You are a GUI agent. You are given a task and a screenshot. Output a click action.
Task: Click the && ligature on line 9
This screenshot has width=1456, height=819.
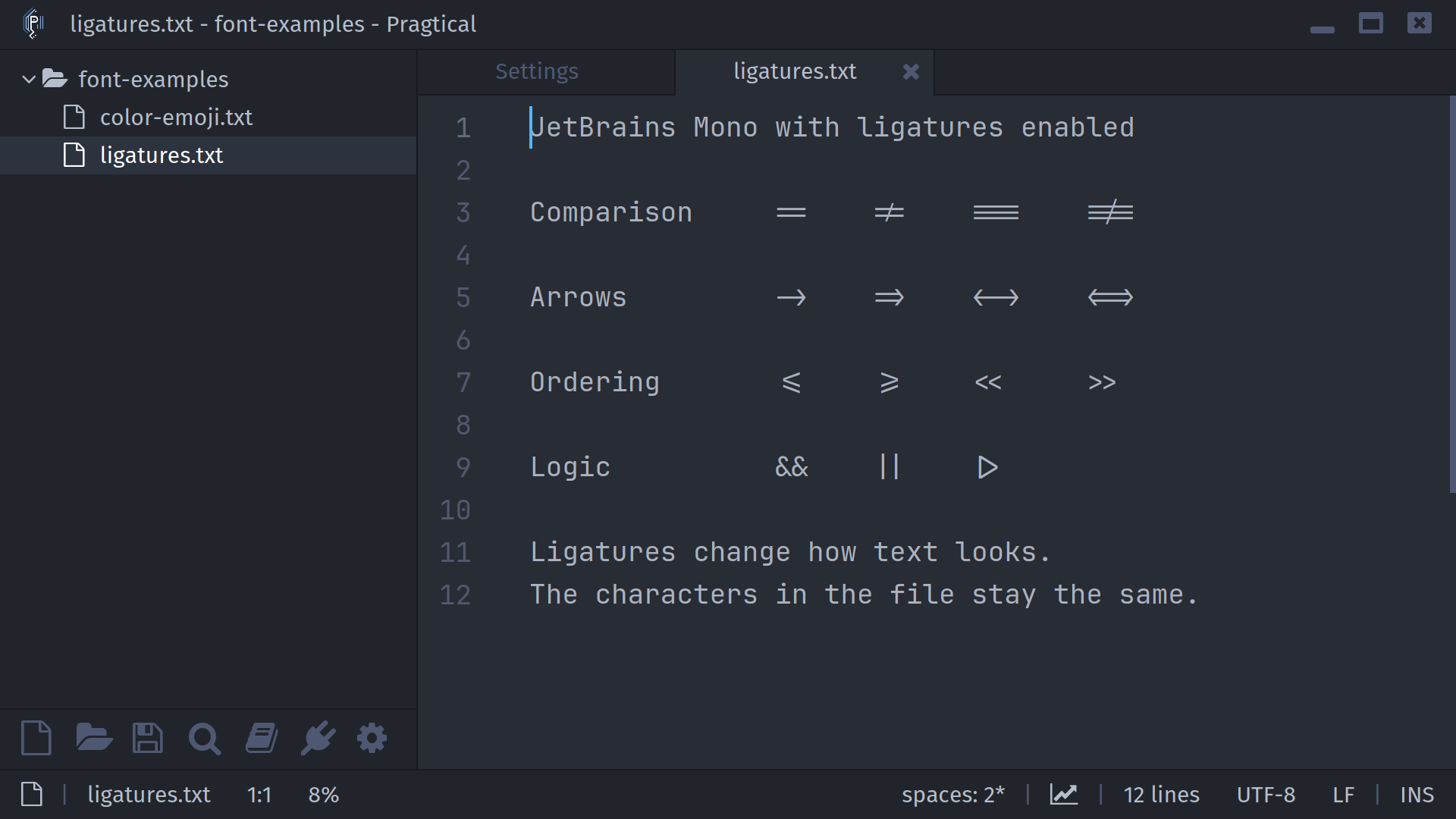pyautogui.click(x=792, y=467)
